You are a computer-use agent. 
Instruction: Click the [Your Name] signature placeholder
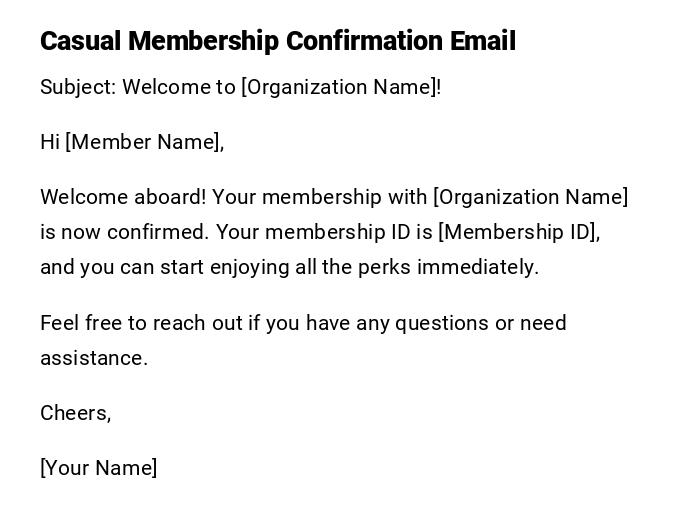pos(98,468)
